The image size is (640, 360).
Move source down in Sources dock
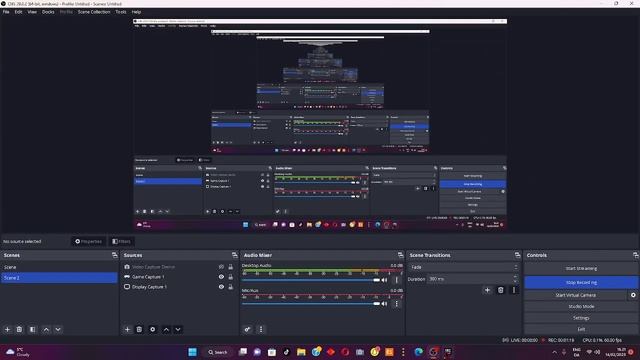click(178, 329)
